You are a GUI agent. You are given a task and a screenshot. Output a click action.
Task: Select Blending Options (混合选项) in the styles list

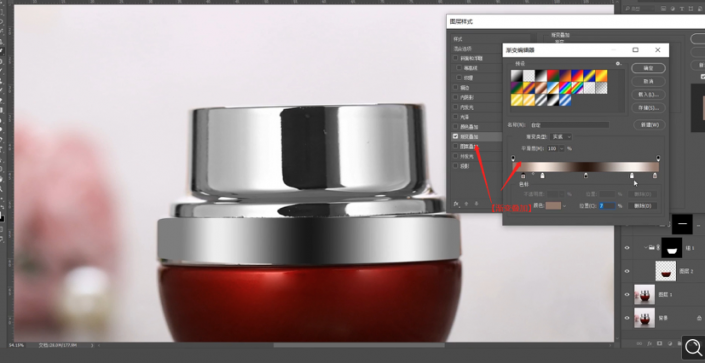tap(463, 49)
